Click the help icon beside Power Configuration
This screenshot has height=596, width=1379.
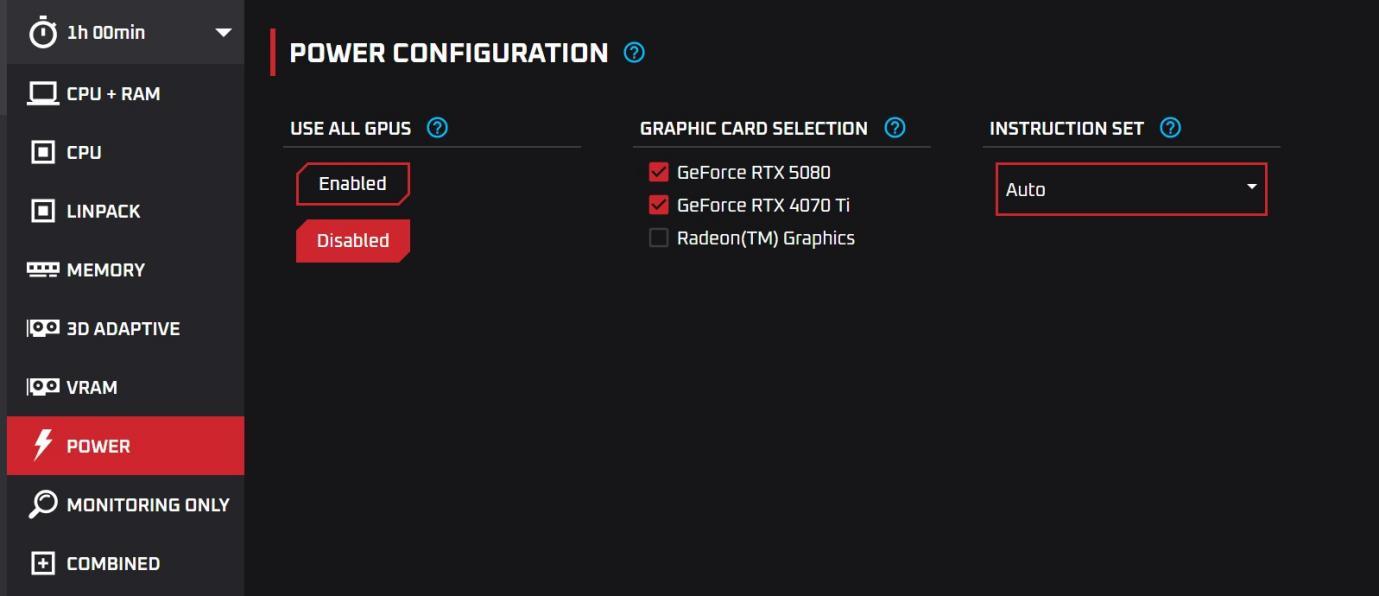(x=634, y=53)
